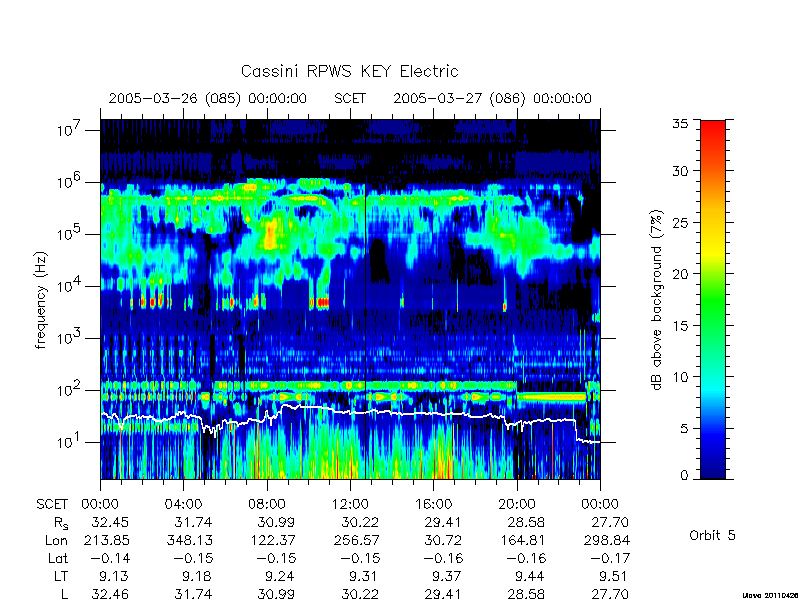Viewport: 800px width, 600px height.
Task: Click the Rs row label
Action: pos(60,523)
